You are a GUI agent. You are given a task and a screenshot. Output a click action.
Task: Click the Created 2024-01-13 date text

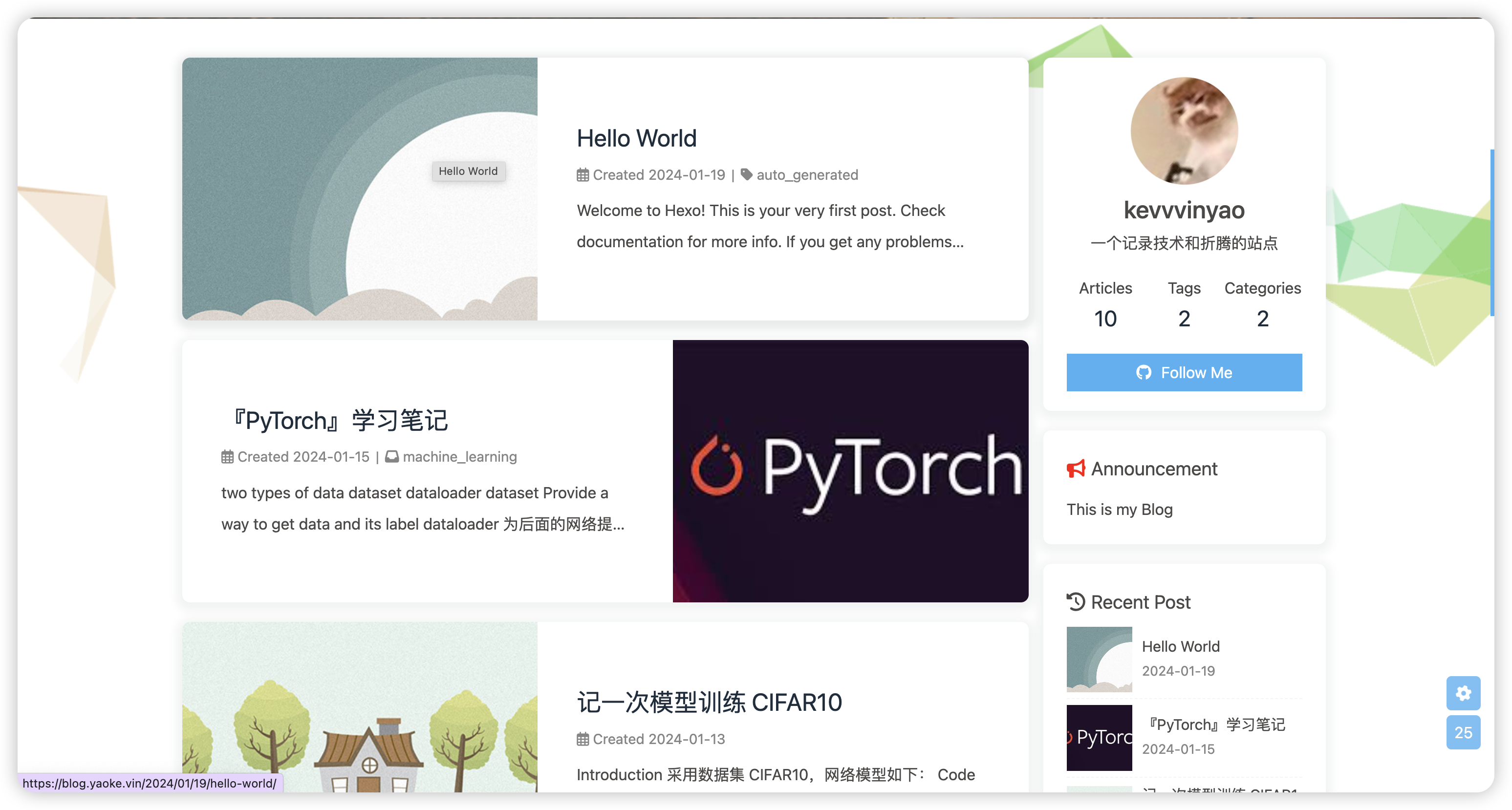click(x=659, y=739)
